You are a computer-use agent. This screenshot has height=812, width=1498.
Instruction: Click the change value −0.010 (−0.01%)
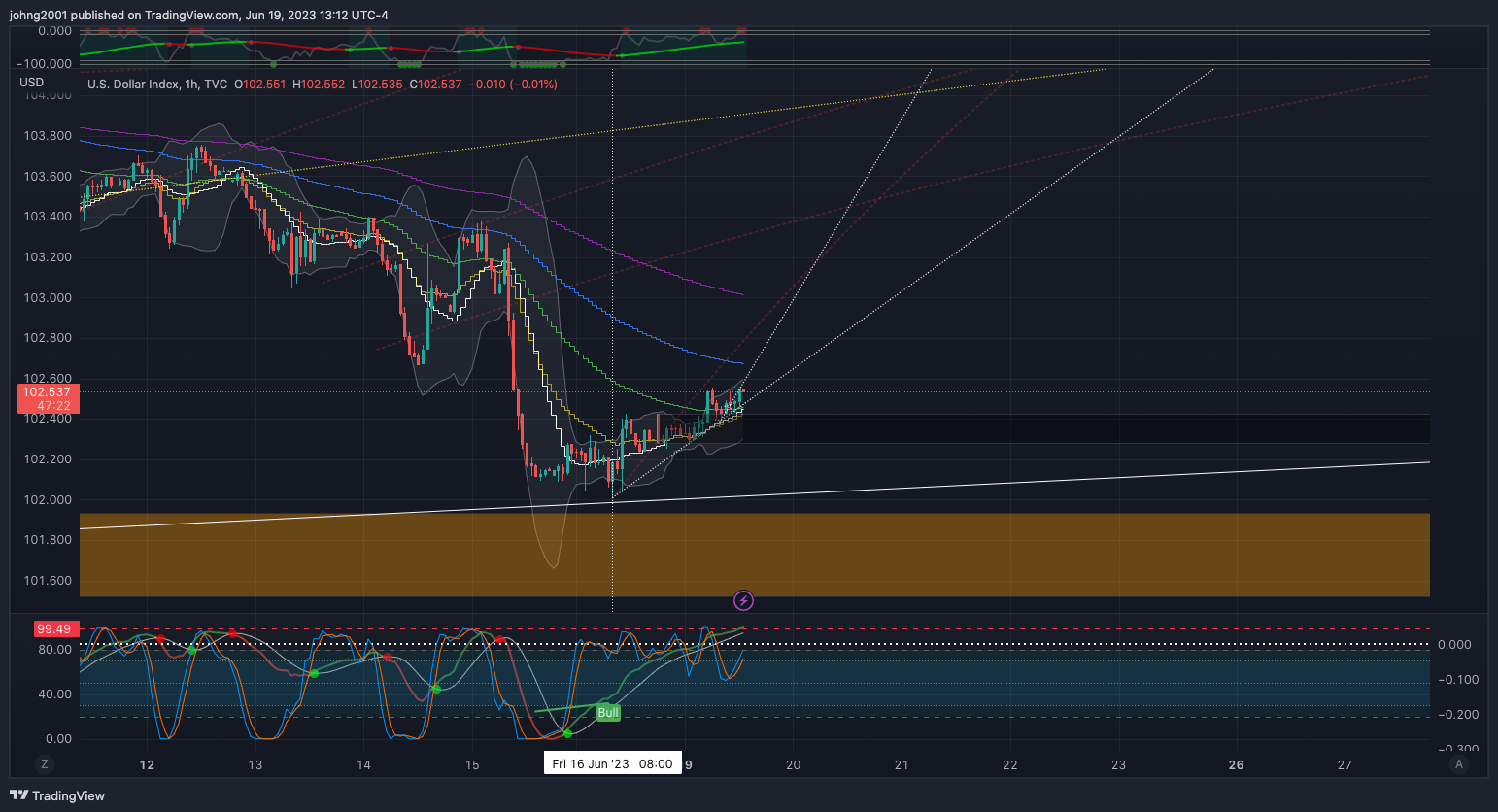(513, 85)
